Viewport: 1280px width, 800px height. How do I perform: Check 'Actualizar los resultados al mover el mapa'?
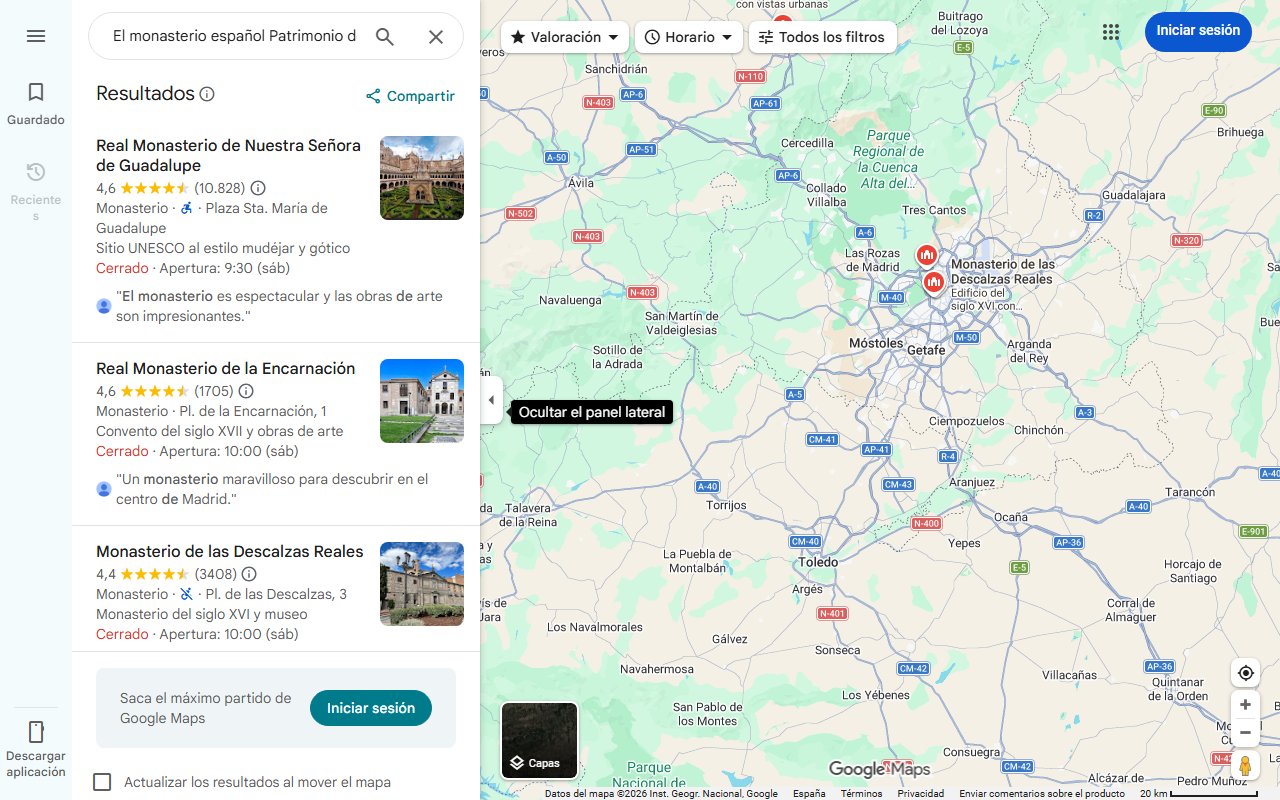pos(102,782)
